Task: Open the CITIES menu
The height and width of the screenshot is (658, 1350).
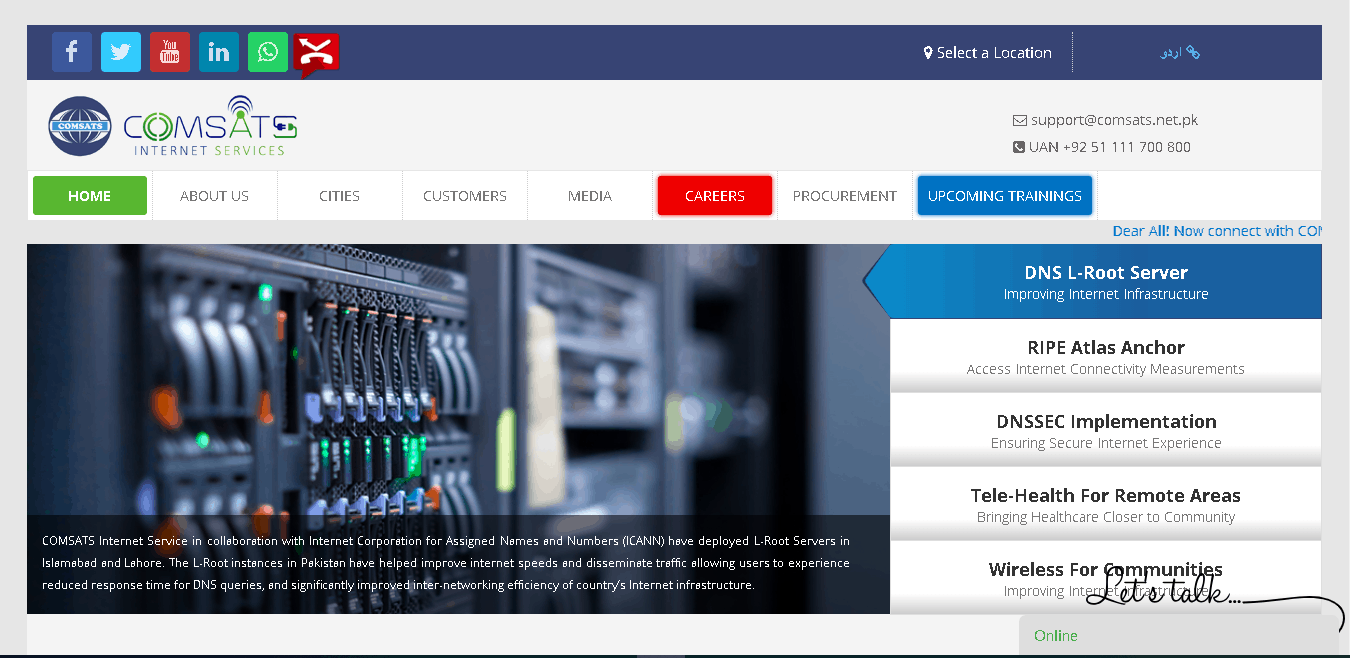Action: [x=340, y=196]
